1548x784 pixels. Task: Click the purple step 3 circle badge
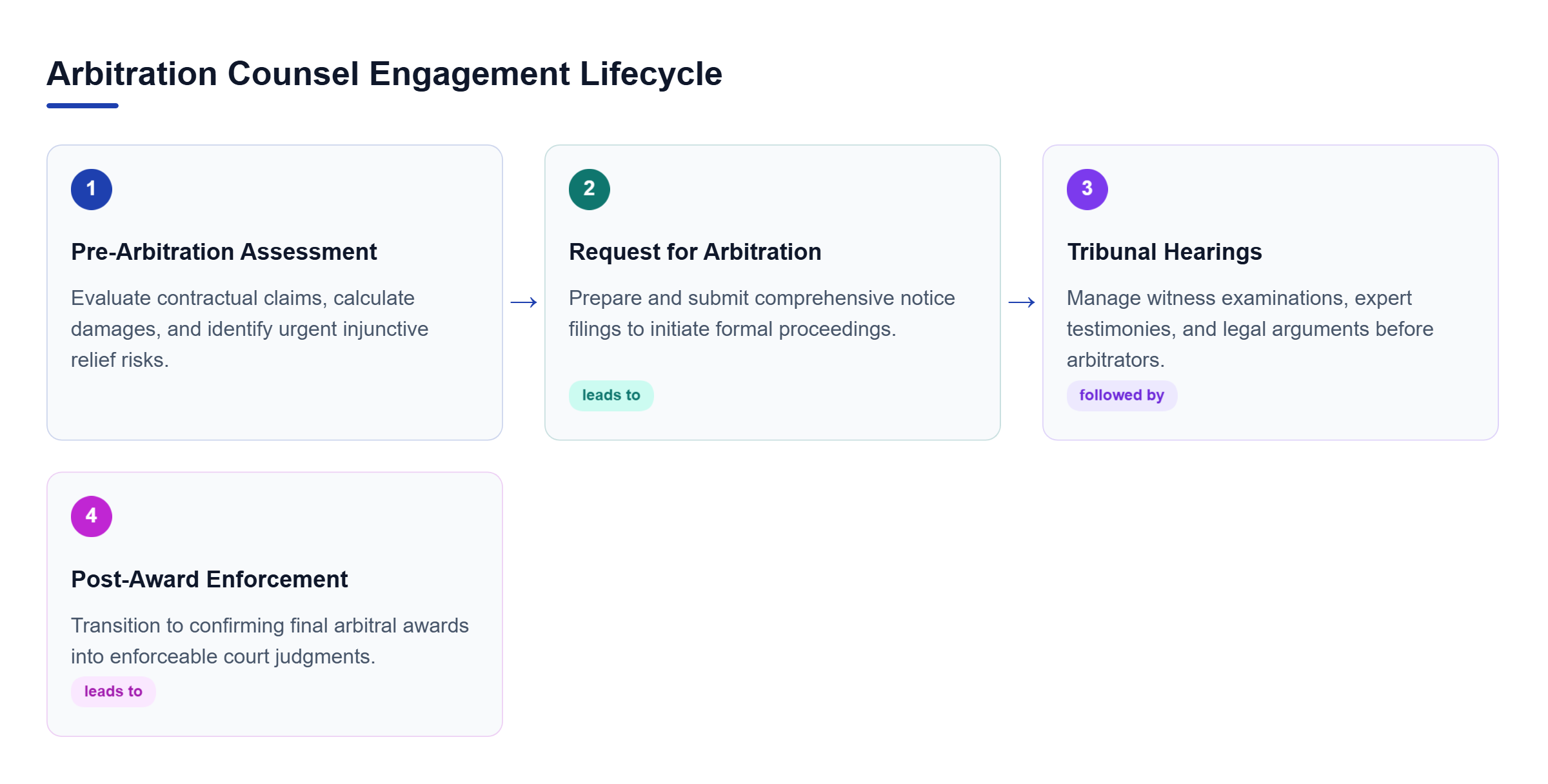coord(1087,190)
